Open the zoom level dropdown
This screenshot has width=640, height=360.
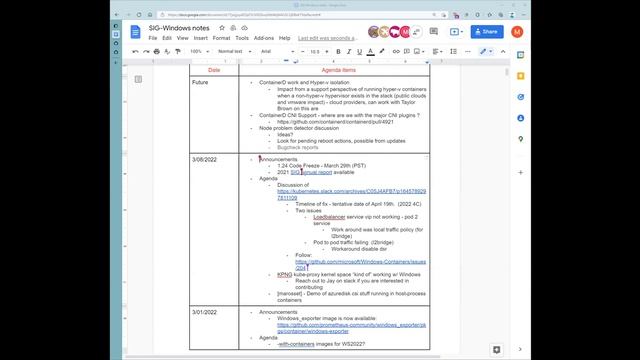coord(200,51)
